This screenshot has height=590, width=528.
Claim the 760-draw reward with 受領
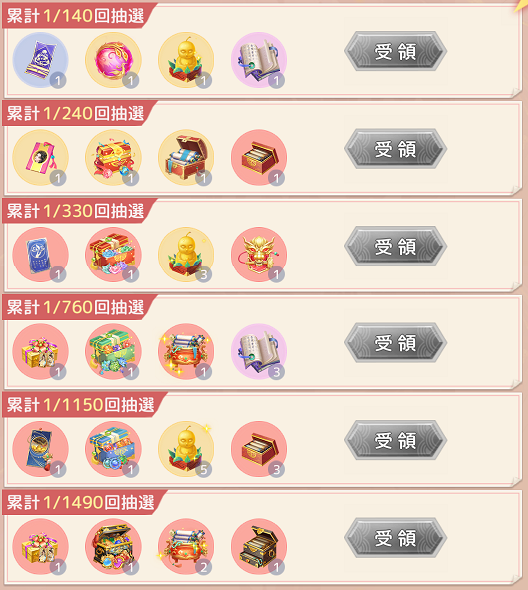point(395,342)
